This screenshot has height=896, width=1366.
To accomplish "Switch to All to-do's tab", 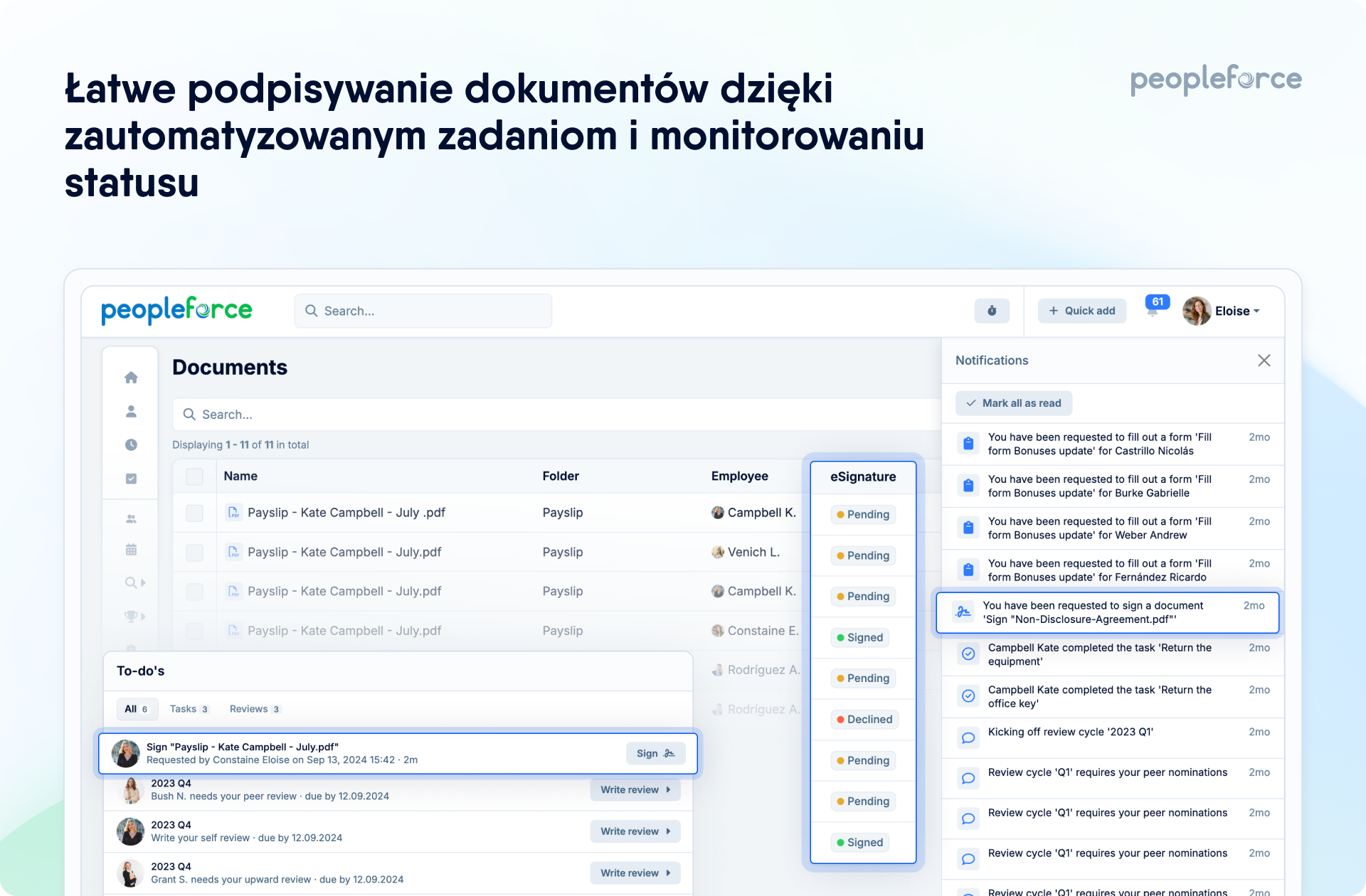I will tap(137, 709).
